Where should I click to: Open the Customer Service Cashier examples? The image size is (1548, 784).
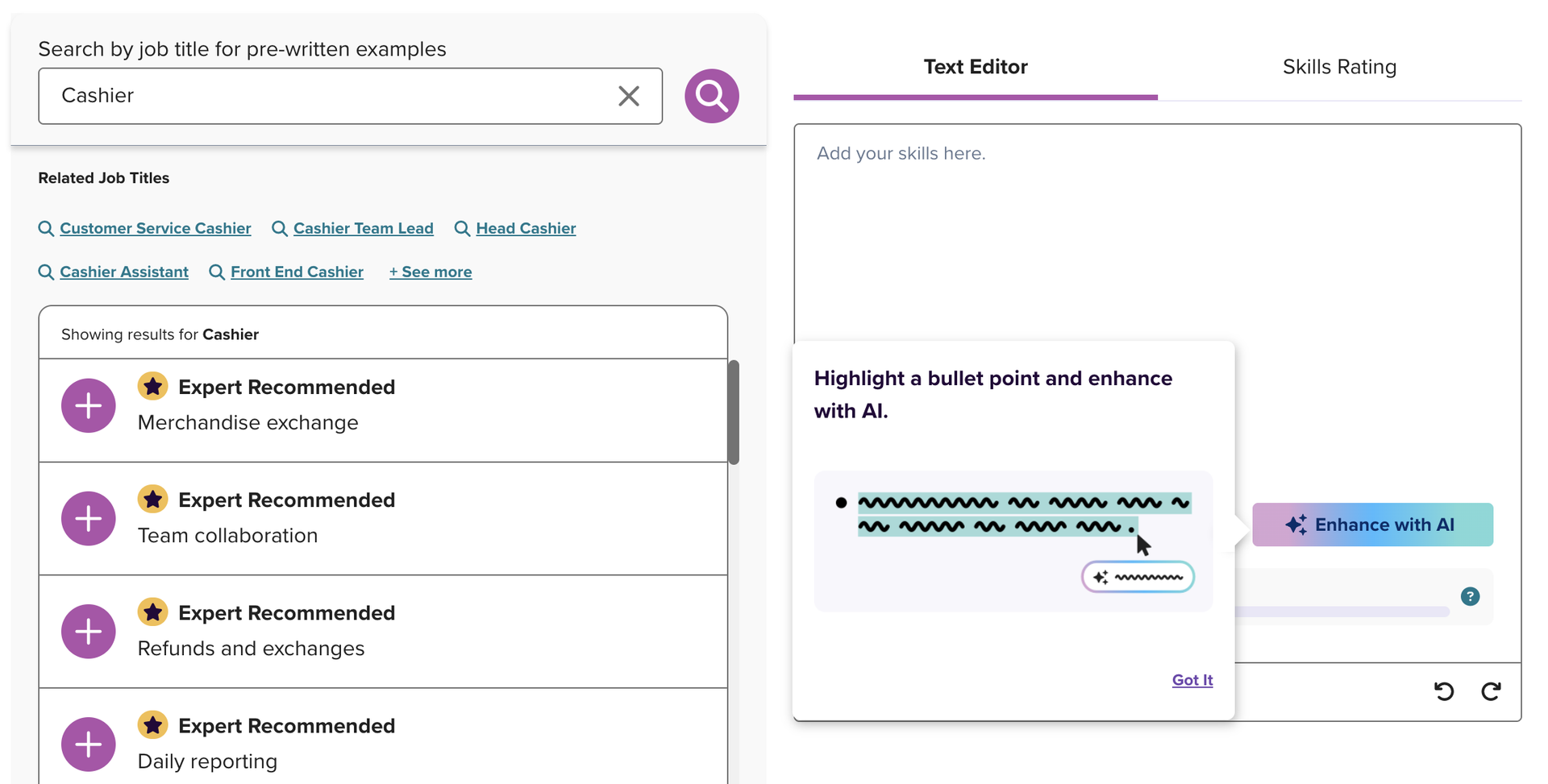[x=155, y=228]
